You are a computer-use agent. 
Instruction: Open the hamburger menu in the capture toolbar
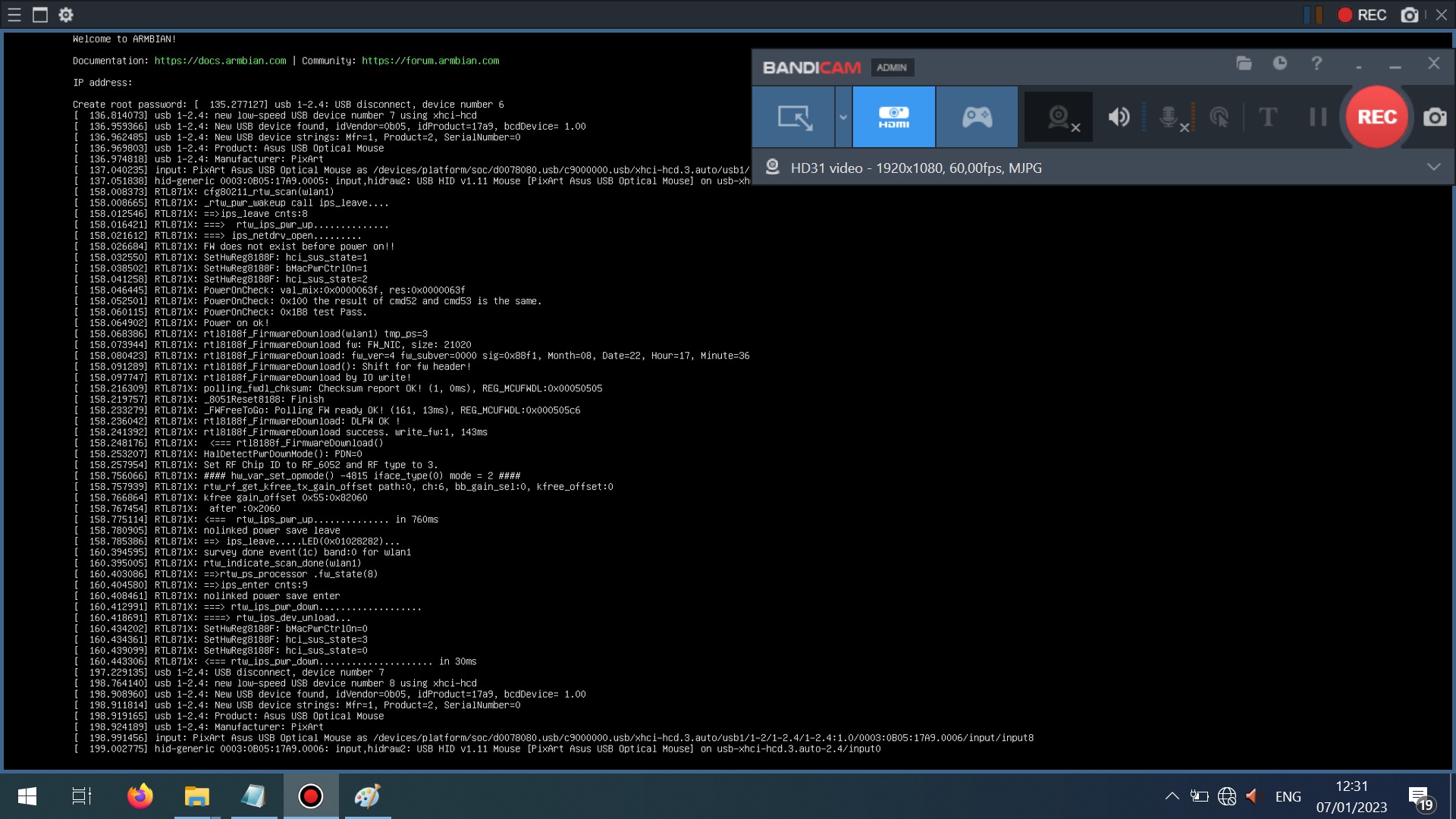(x=14, y=14)
